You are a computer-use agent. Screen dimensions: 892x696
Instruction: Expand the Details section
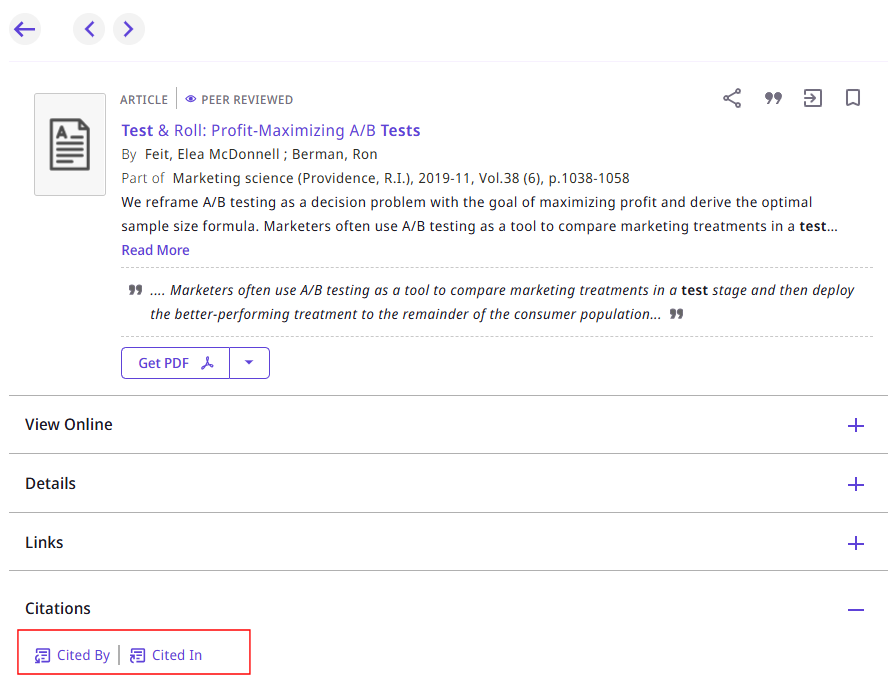click(855, 484)
